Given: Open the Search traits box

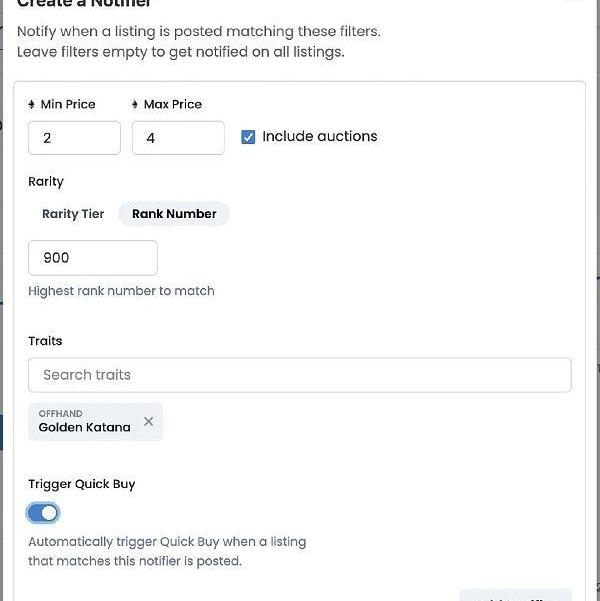Looking at the screenshot, I should (300, 375).
